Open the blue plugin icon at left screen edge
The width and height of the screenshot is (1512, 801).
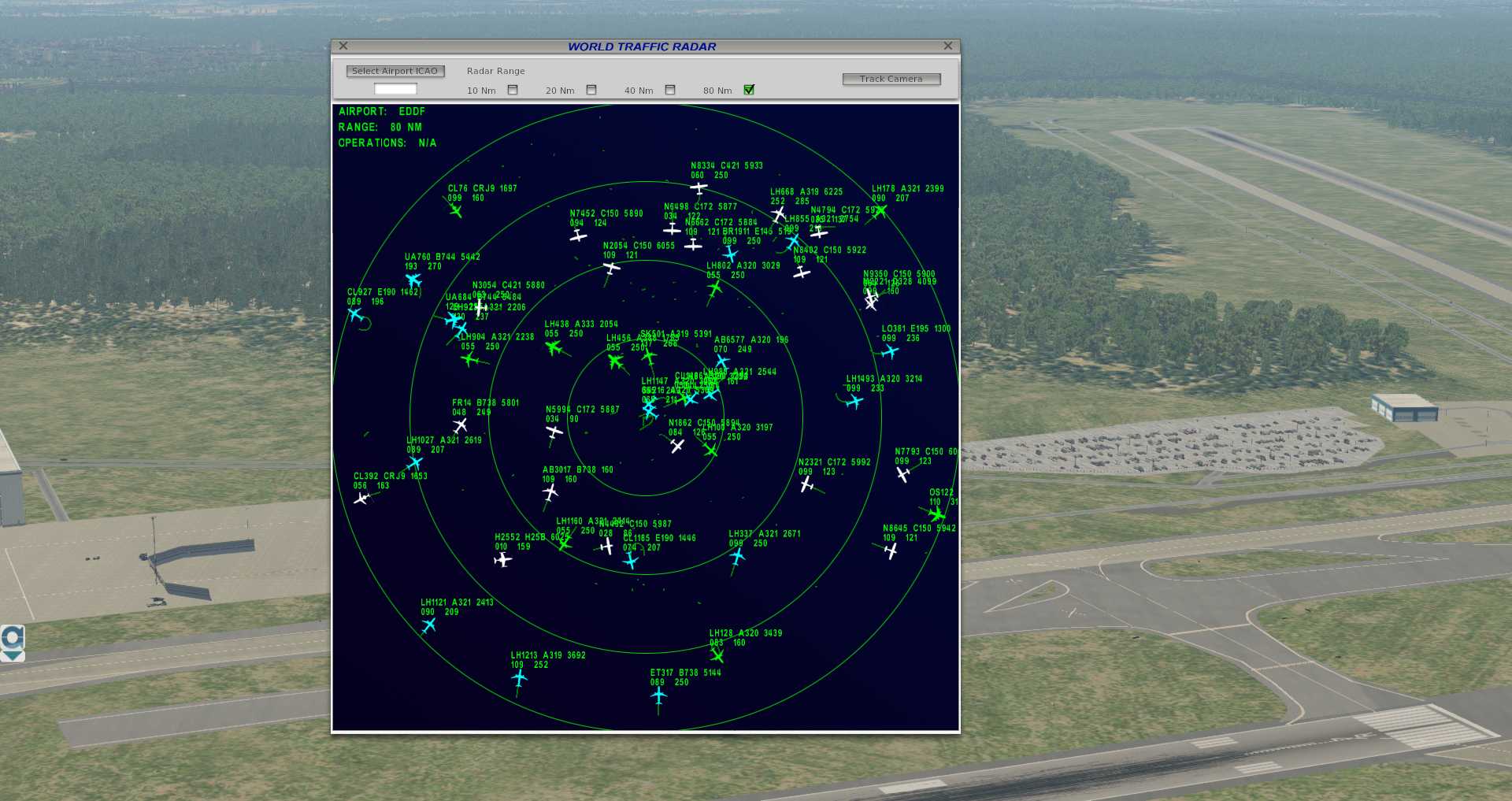13,637
